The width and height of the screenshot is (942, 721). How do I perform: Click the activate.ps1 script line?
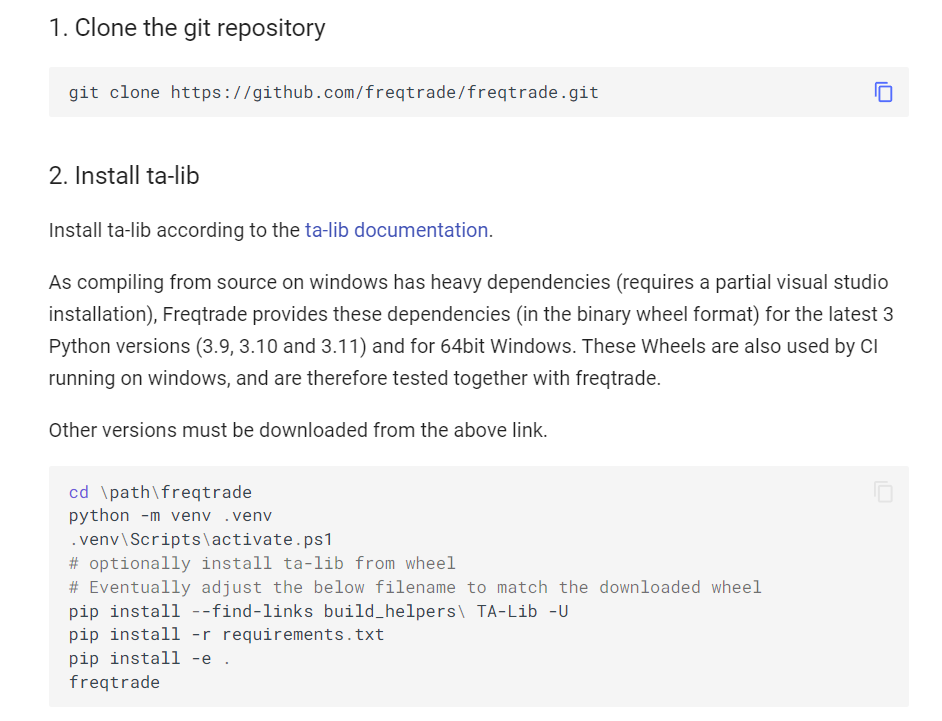click(x=201, y=540)
